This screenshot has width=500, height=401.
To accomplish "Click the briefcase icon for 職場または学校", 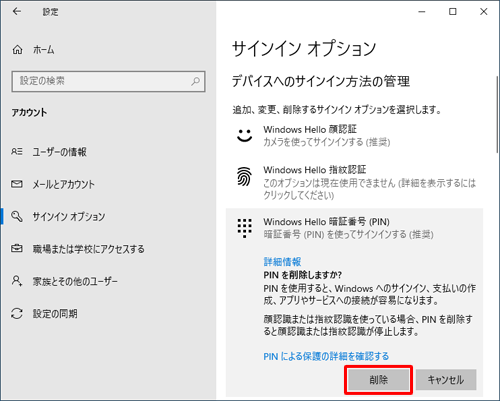I will tap(17, 248).
